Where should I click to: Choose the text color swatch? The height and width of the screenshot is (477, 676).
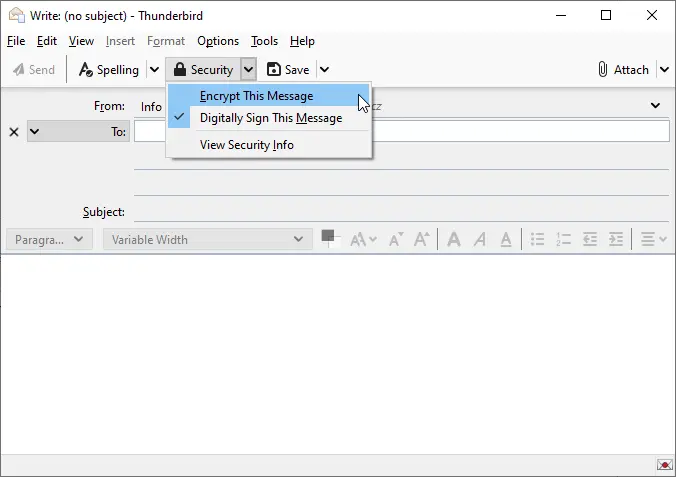[x=331, y=239]
